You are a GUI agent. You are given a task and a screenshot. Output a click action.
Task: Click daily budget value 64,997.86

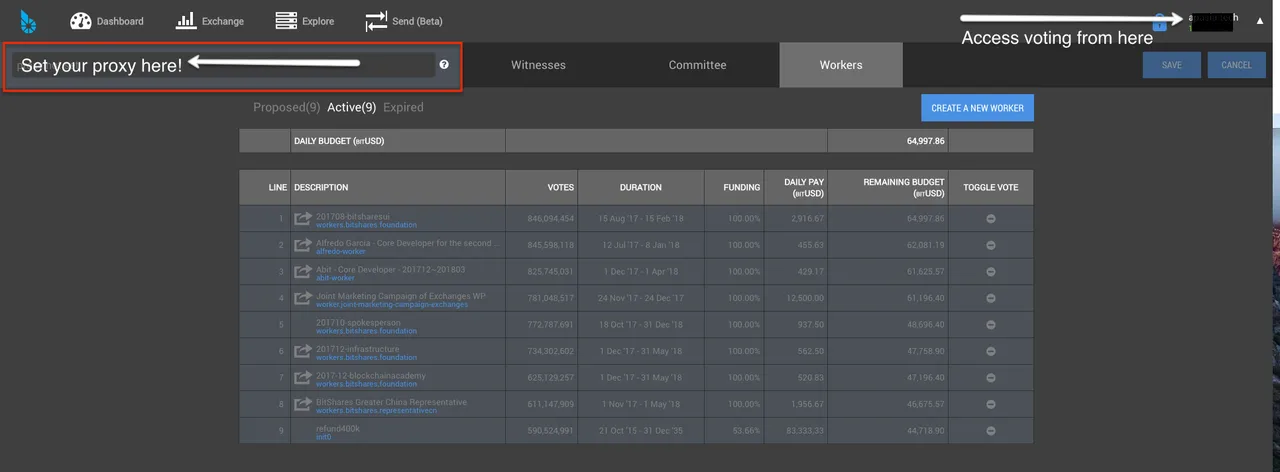point(925,141)
